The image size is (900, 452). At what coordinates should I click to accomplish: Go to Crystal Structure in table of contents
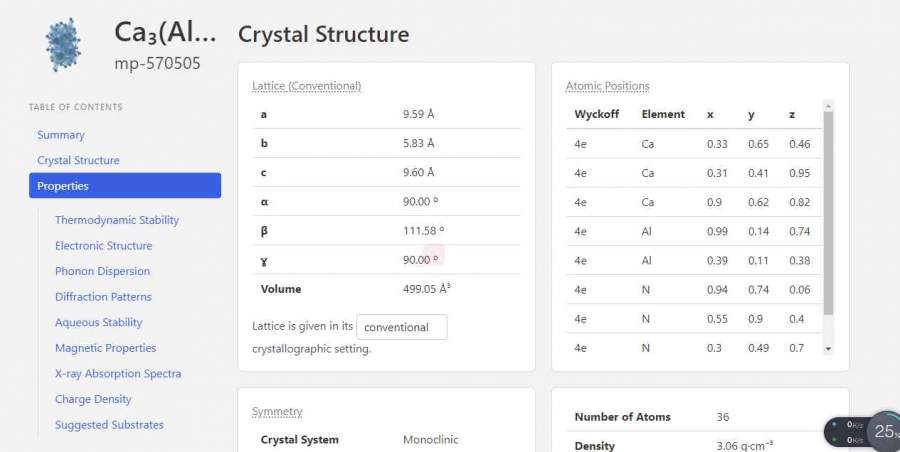click(78, 160)
